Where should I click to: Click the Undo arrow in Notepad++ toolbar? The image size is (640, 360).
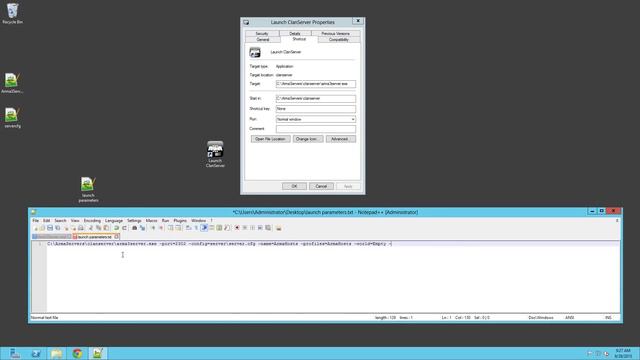click(x=116, y=228)
